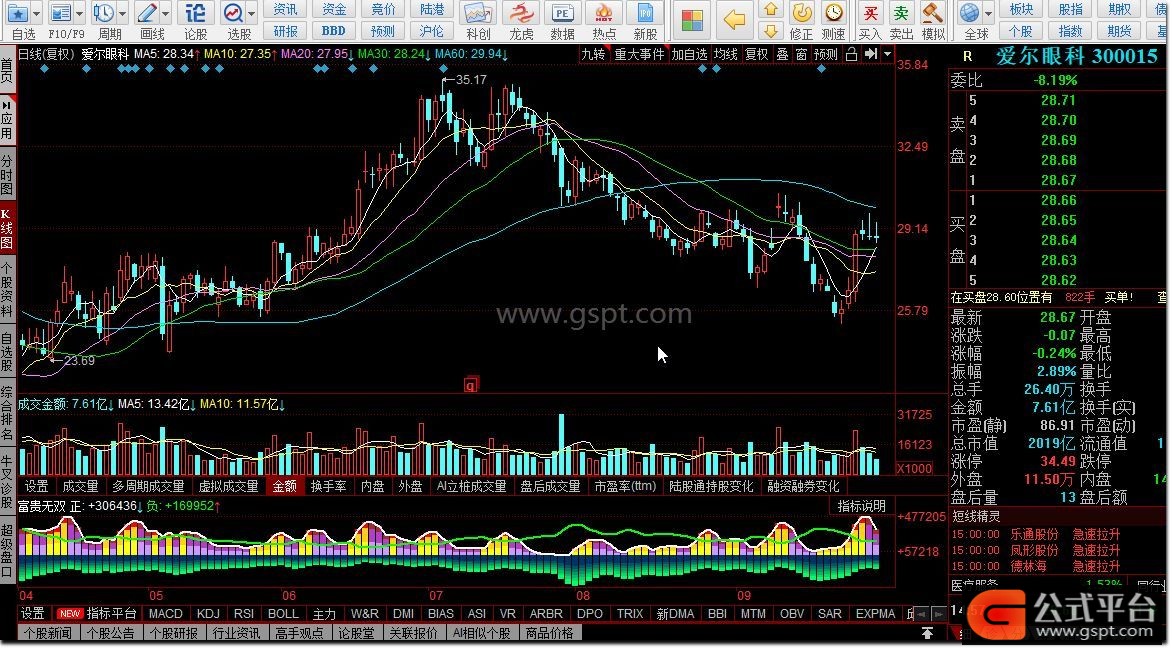Open the F10/F9 company info icon

point(61,13)
